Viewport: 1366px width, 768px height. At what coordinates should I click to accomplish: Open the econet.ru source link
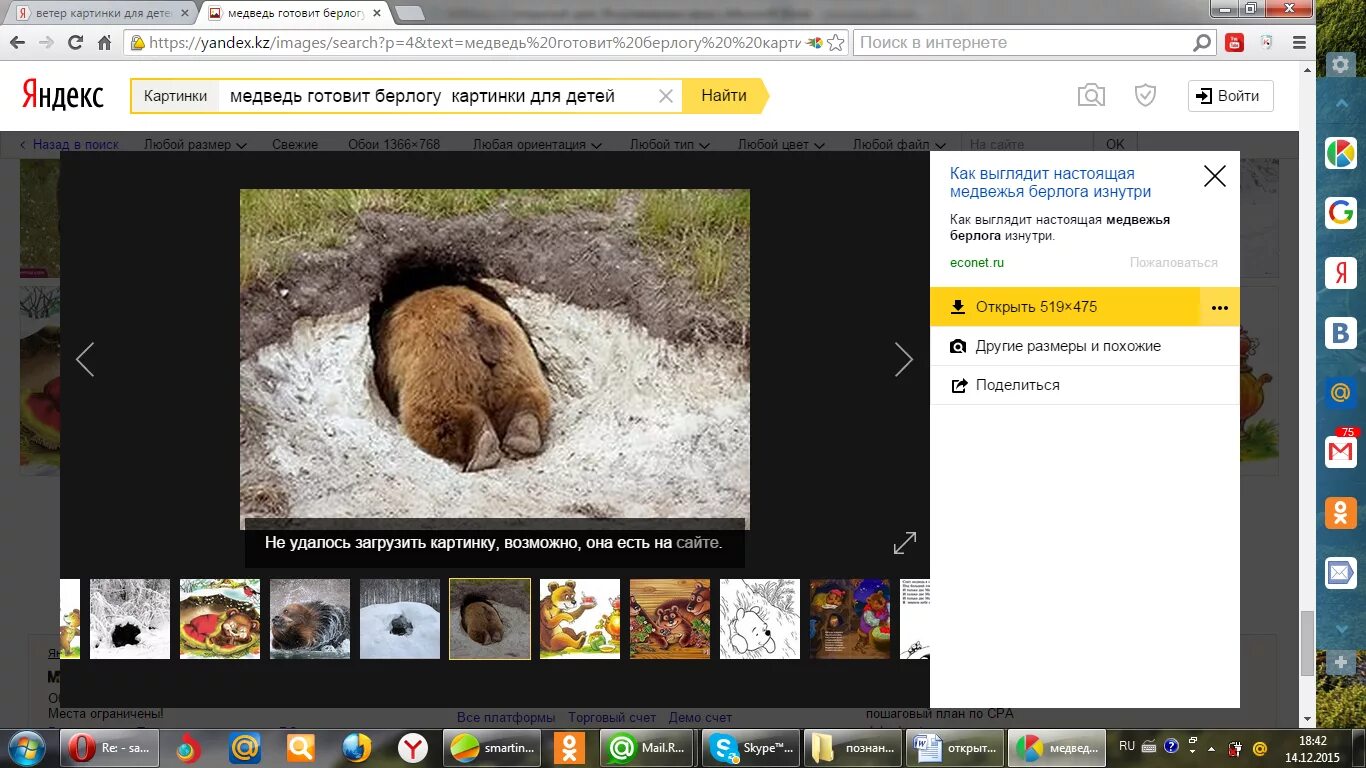point(977,263)
